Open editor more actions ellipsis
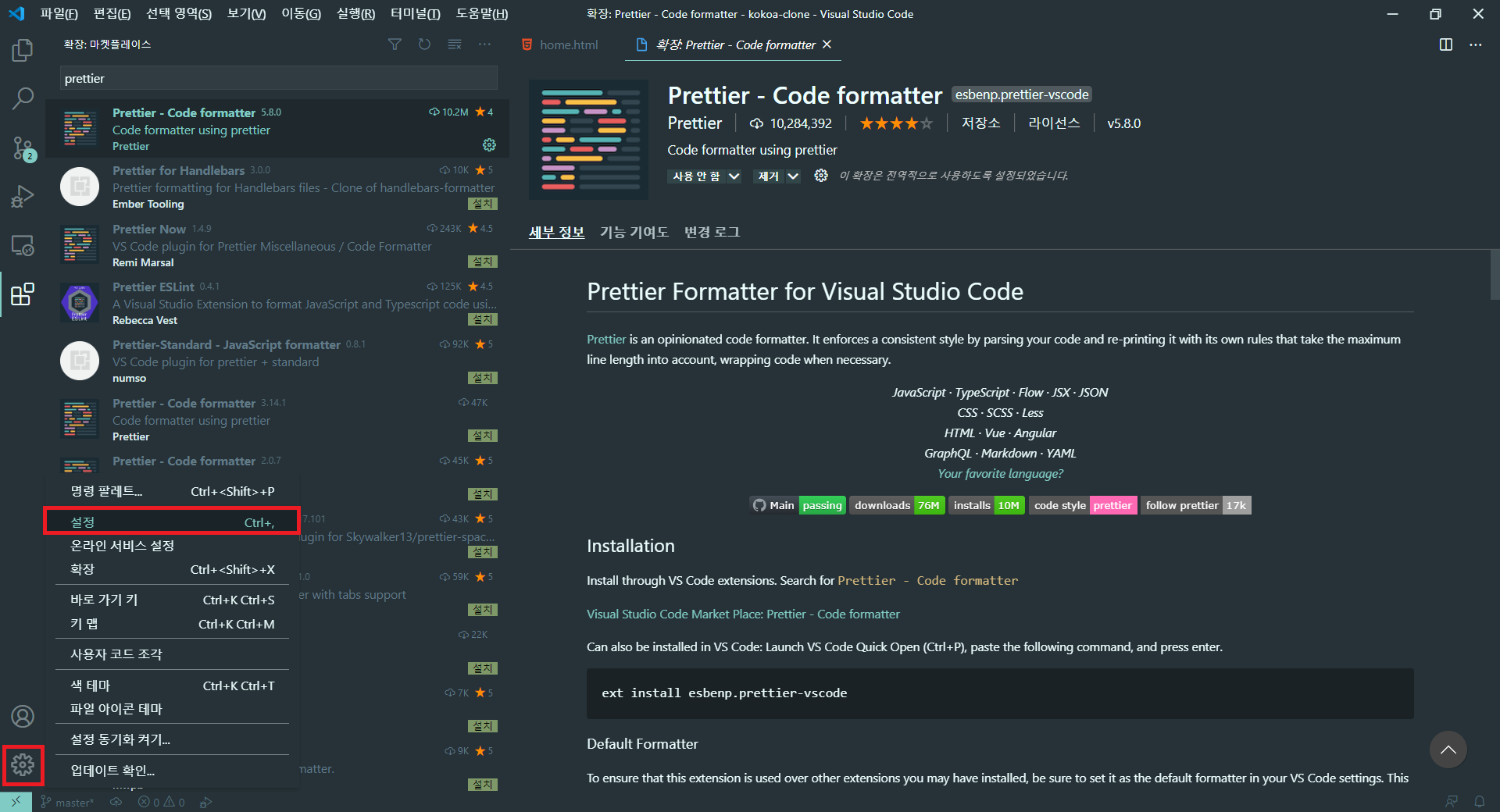This screenshot has width=1500, height=812. 1476,45
